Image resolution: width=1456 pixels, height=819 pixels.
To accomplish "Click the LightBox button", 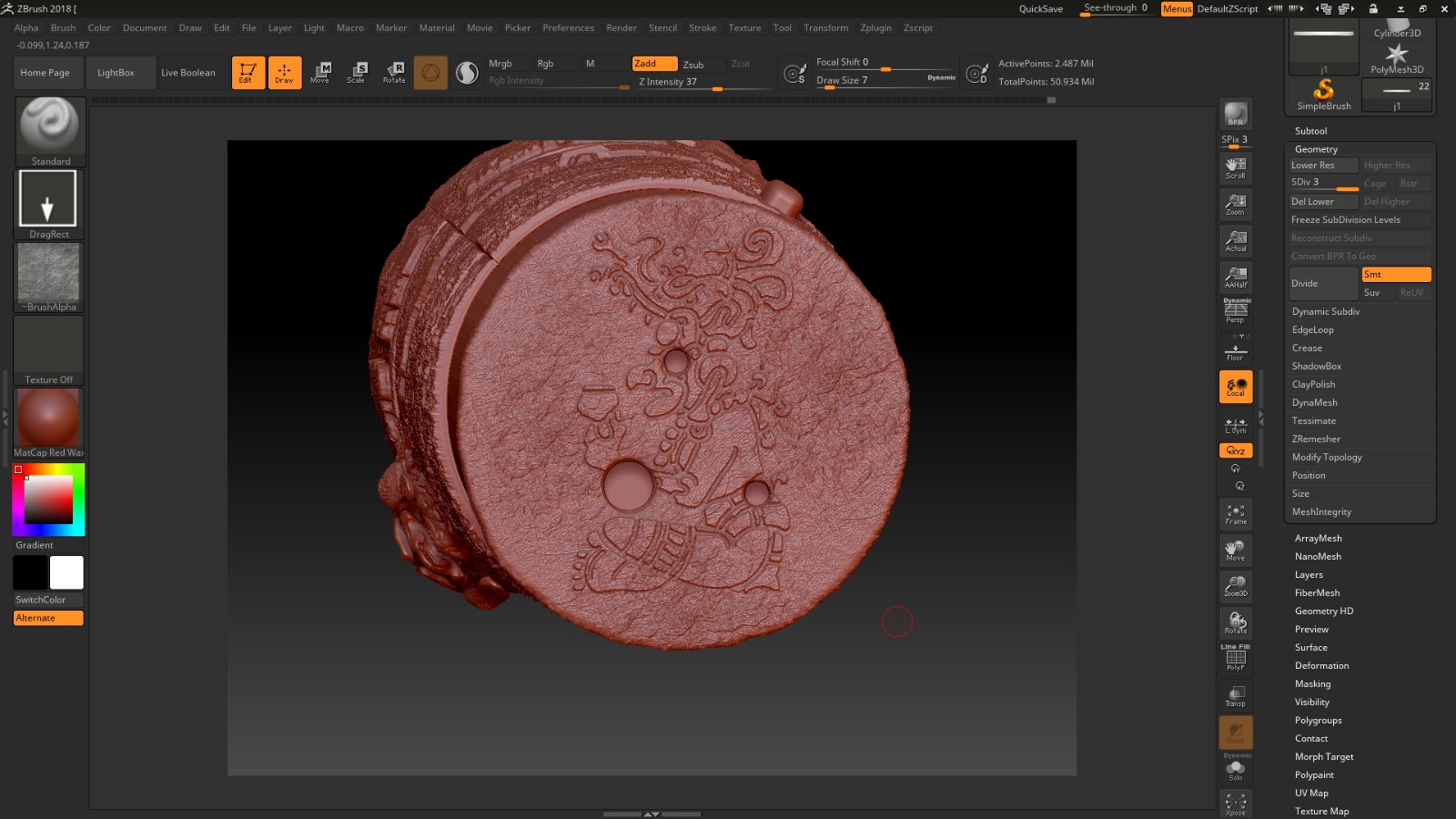I will [x=116, y=73].
